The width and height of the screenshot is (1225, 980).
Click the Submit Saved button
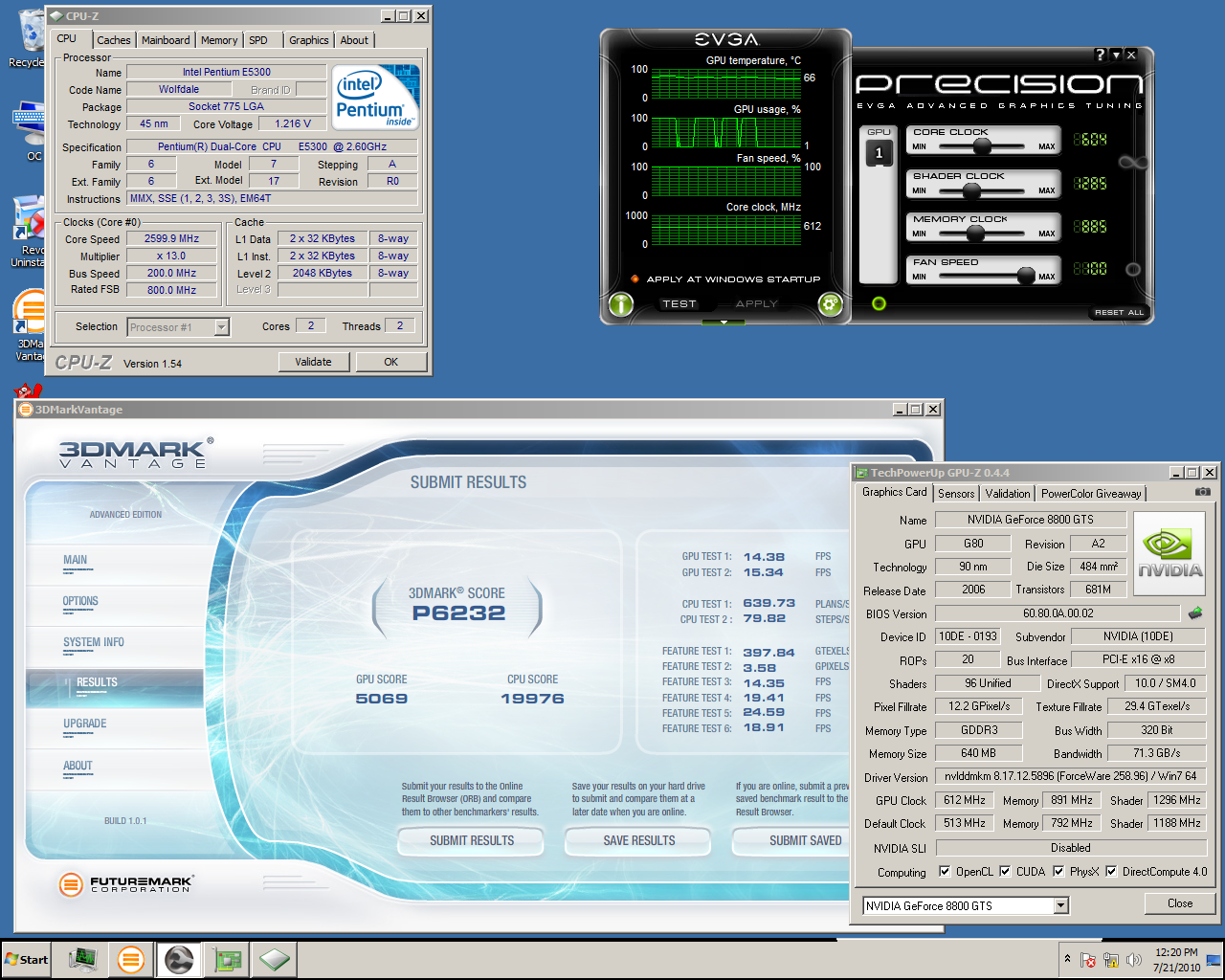pos(792,840)
